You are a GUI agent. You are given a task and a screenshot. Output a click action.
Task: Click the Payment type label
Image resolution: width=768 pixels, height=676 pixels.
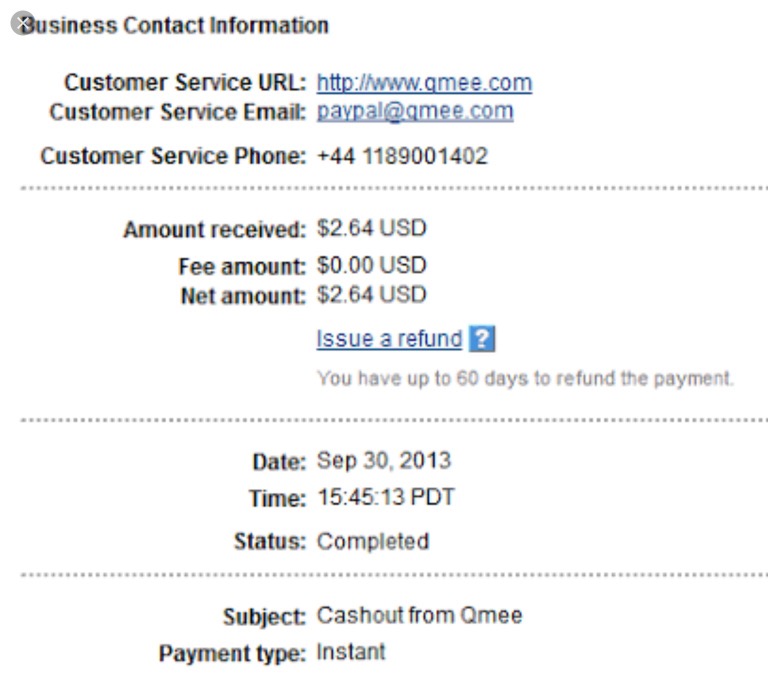pyautogui.click(x=232, y=654)
